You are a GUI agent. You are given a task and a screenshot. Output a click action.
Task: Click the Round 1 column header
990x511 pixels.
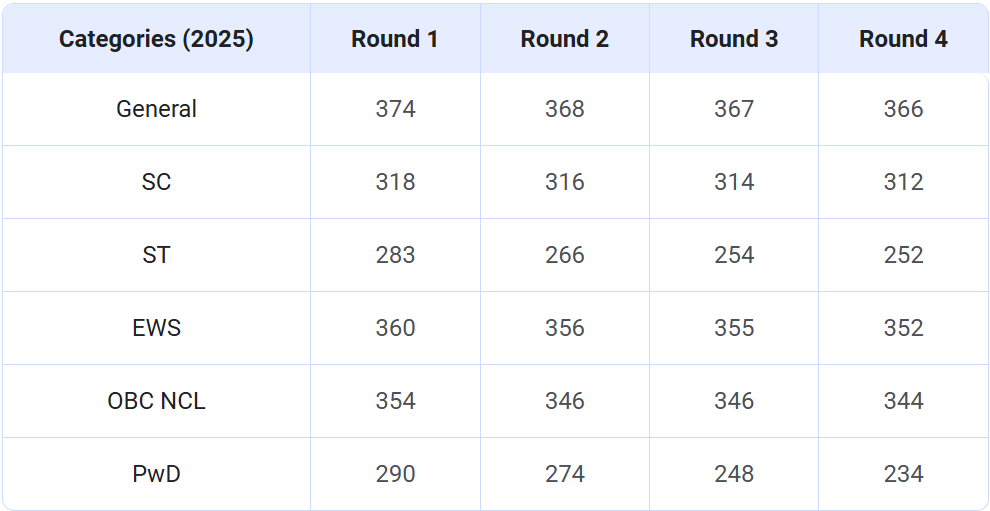coord(395,39)
